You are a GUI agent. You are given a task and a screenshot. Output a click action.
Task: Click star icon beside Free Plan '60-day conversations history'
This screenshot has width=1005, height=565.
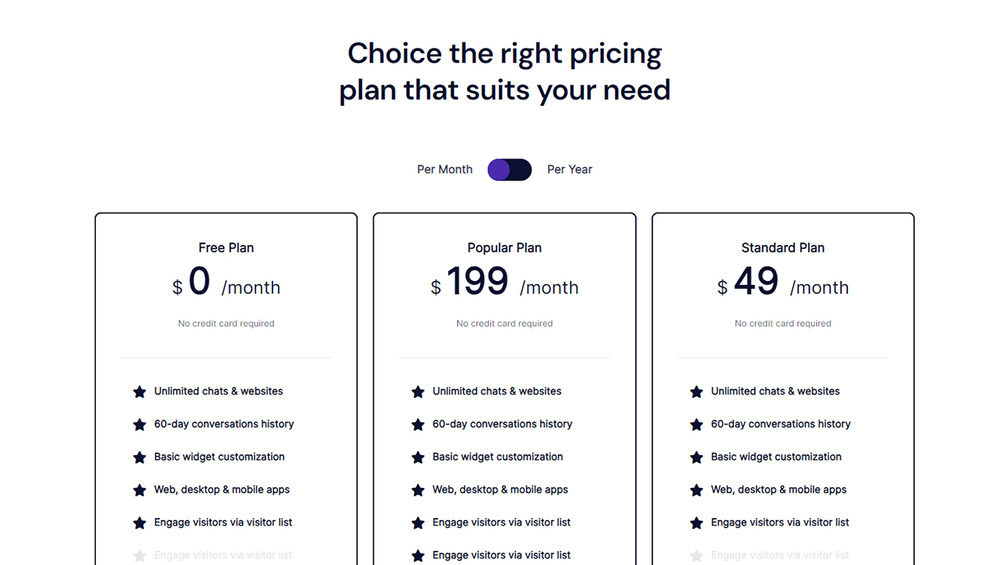tap(140, 425)
